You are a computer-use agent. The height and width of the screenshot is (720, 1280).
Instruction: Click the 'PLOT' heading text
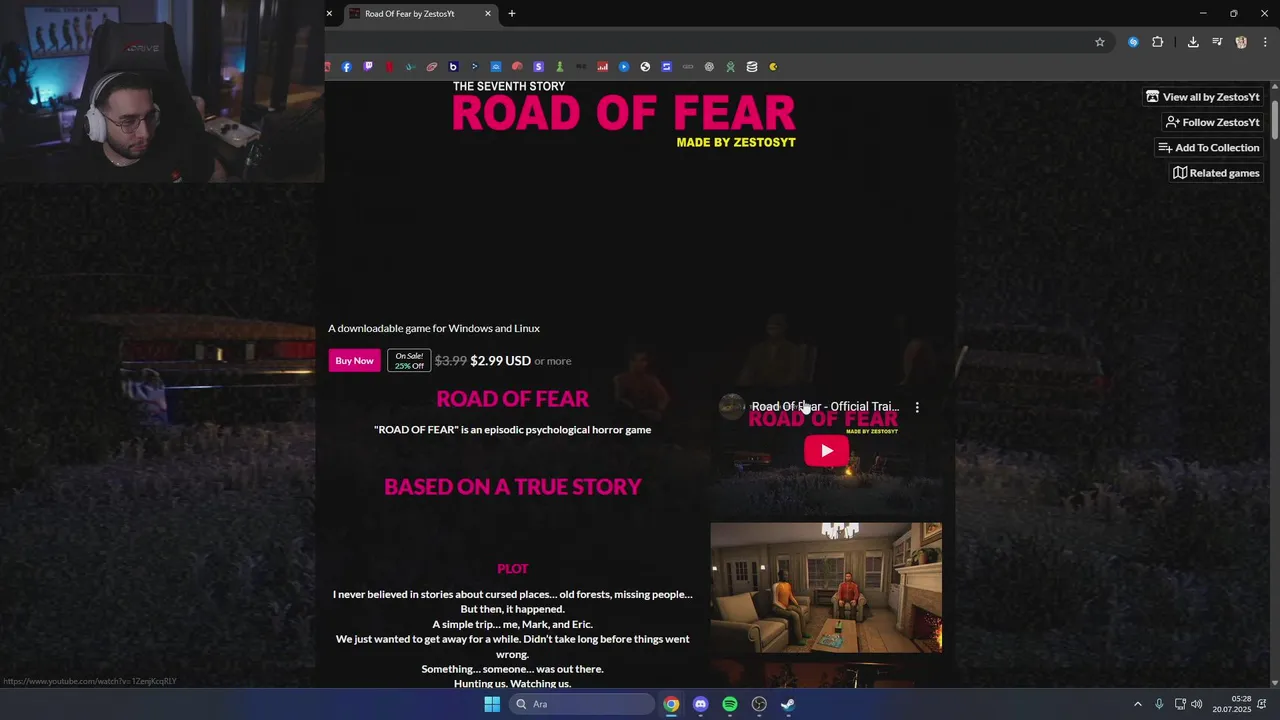point(513,568)
